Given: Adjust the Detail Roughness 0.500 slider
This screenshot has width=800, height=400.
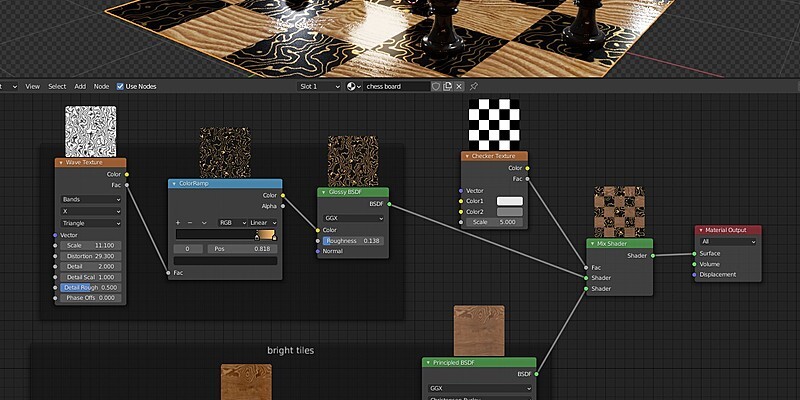Looking at the screenshot, I should pyautogui.click(x=91, y=288).
